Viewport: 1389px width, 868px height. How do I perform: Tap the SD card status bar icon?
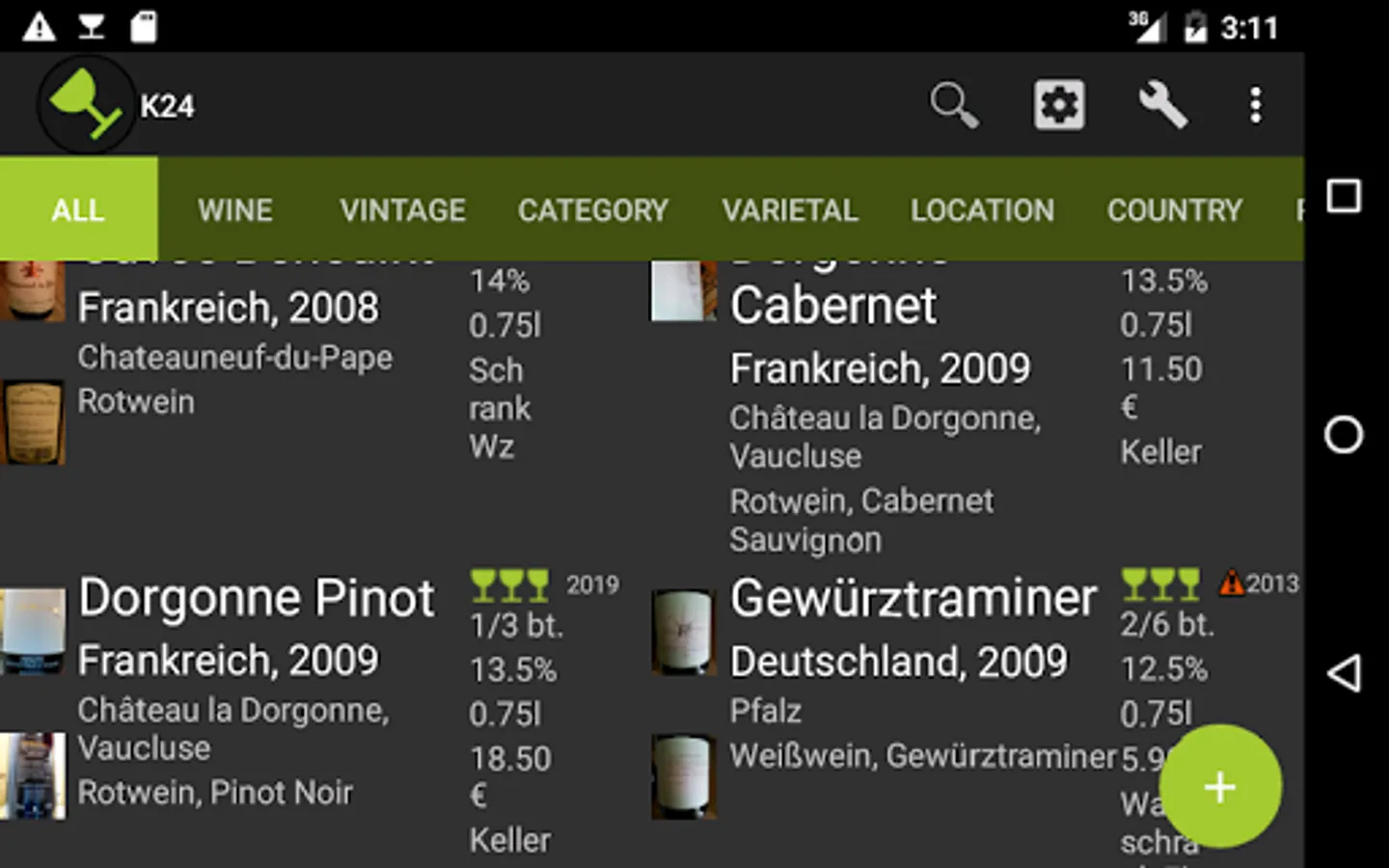144,26
